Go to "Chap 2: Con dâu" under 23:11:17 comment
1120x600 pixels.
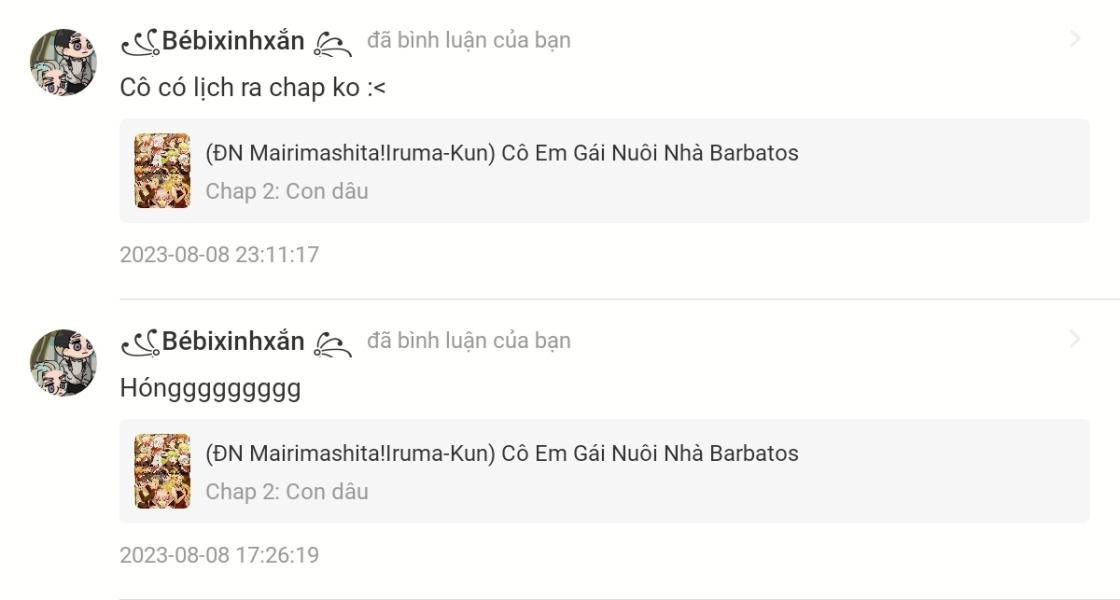pyautogui.click(x=287, y=191)
